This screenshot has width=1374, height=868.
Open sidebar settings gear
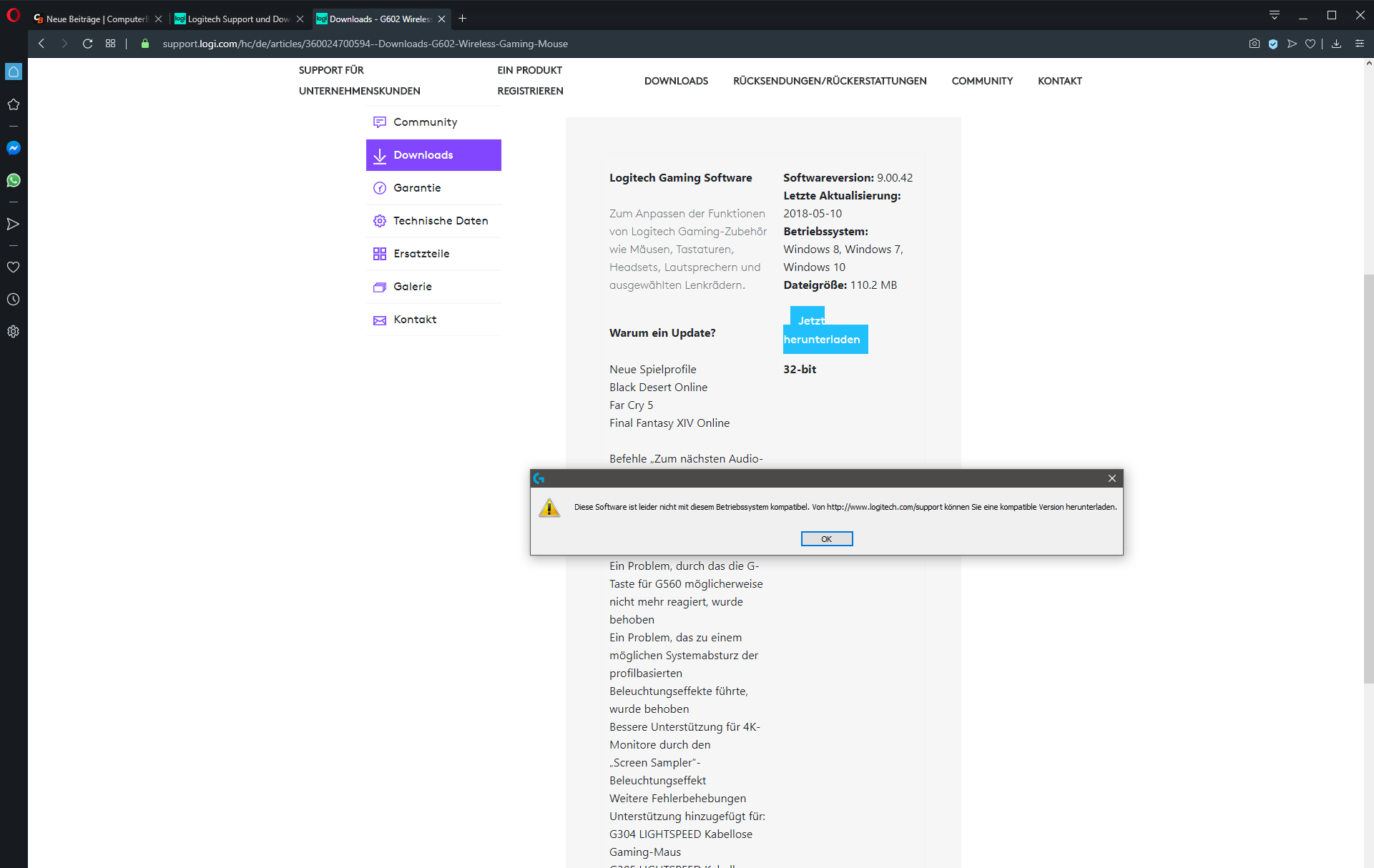[x=14, y=332]
